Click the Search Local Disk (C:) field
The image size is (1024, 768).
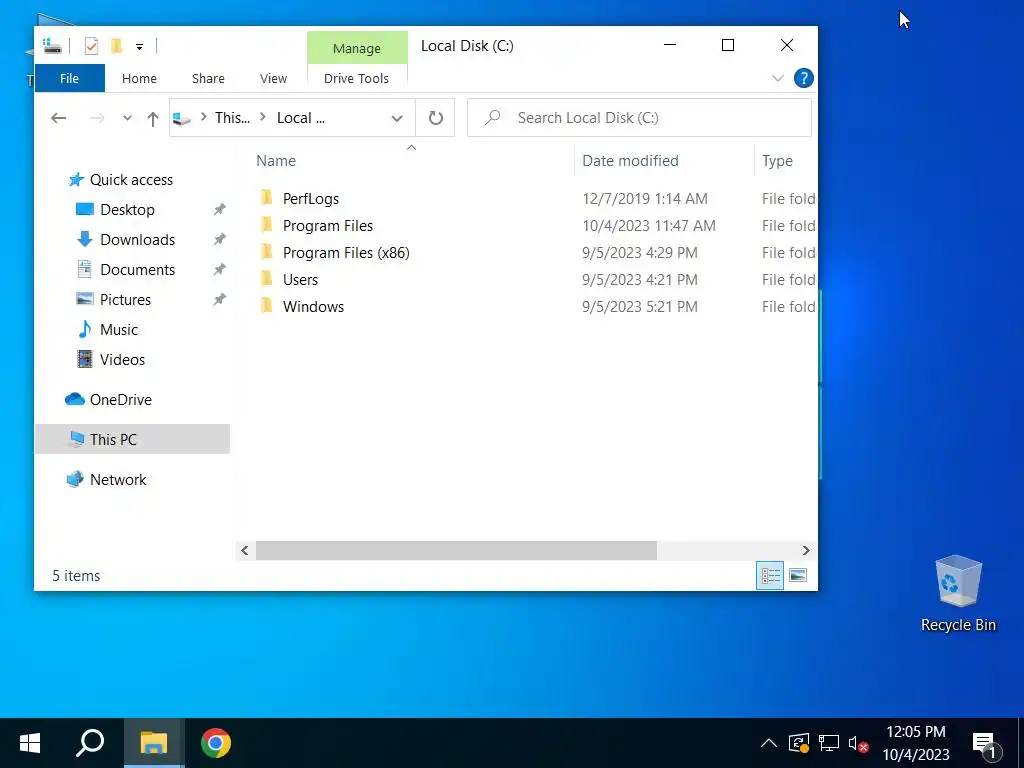[x=639, y=118]
